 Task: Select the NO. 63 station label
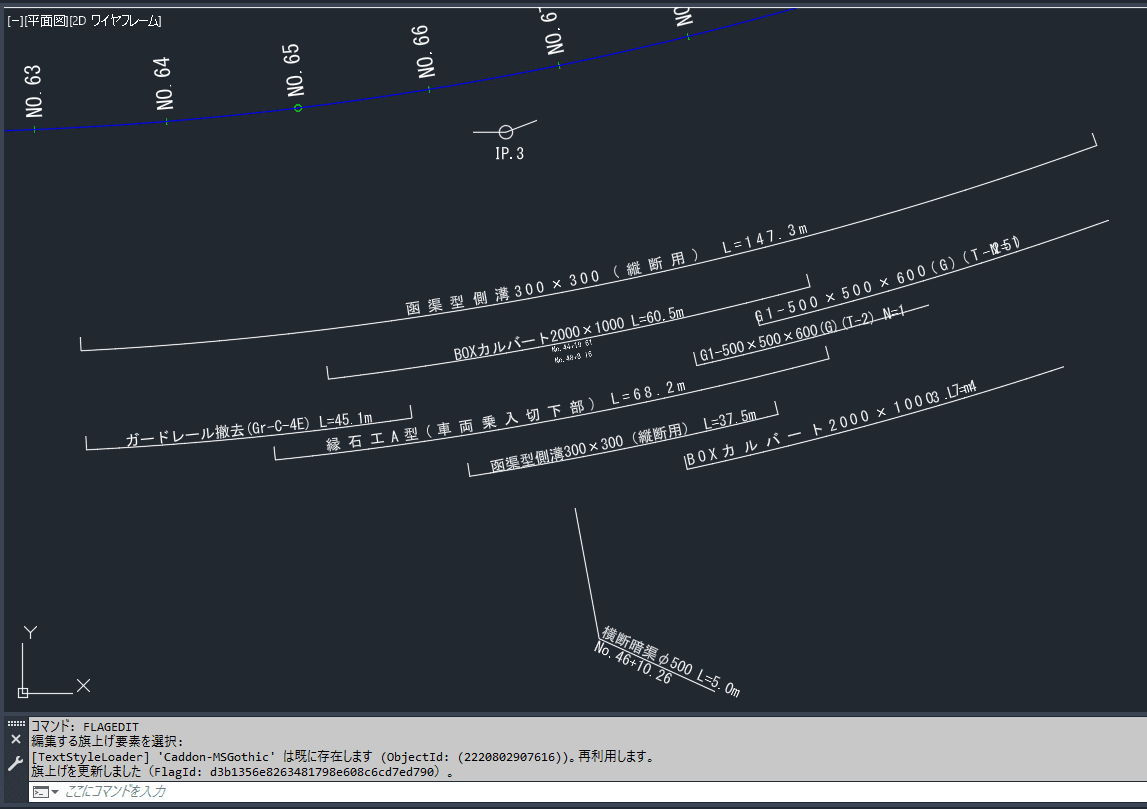click(34, 92)
